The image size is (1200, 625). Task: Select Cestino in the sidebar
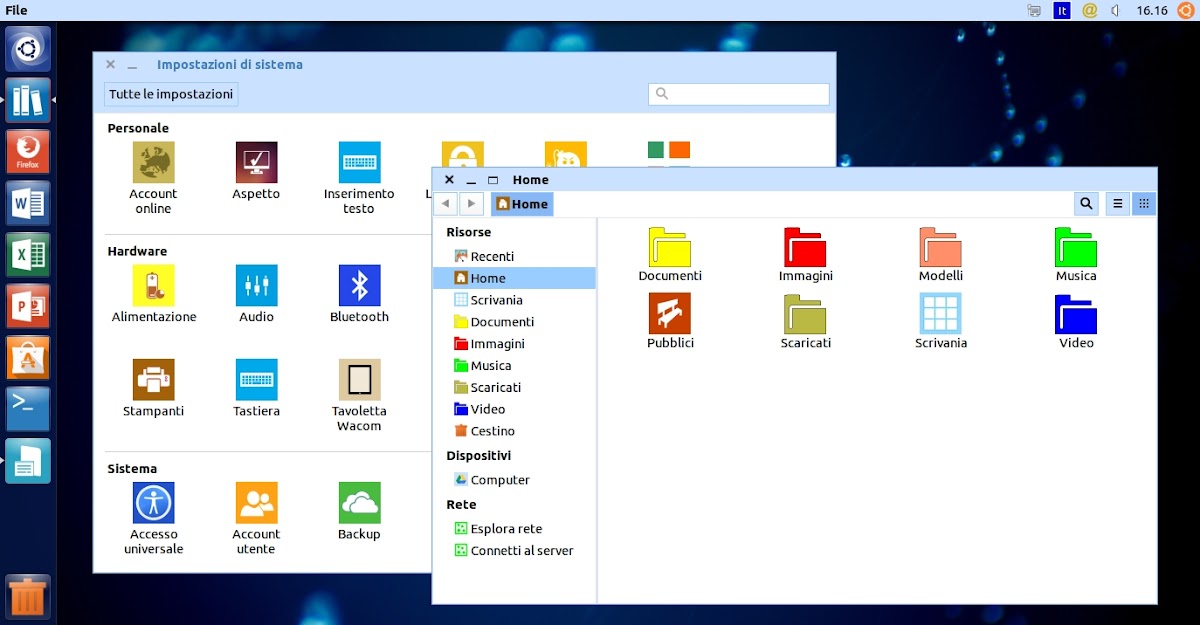tap(492, 431)
